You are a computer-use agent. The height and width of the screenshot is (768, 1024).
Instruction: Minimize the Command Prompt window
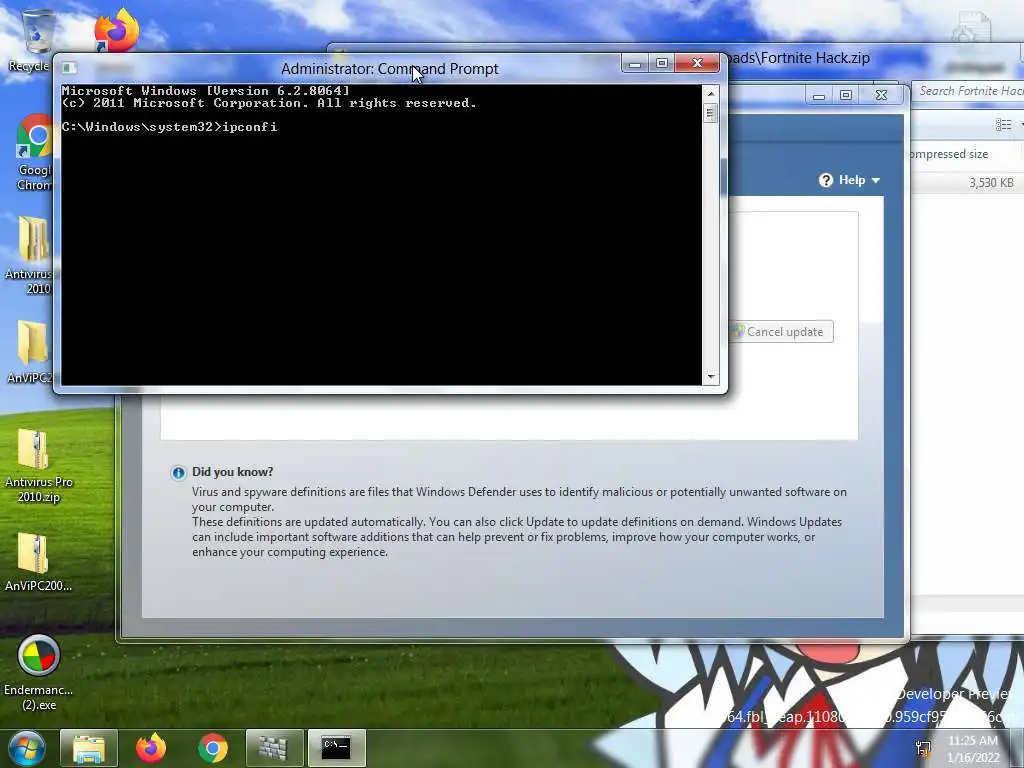pos(634,63)
